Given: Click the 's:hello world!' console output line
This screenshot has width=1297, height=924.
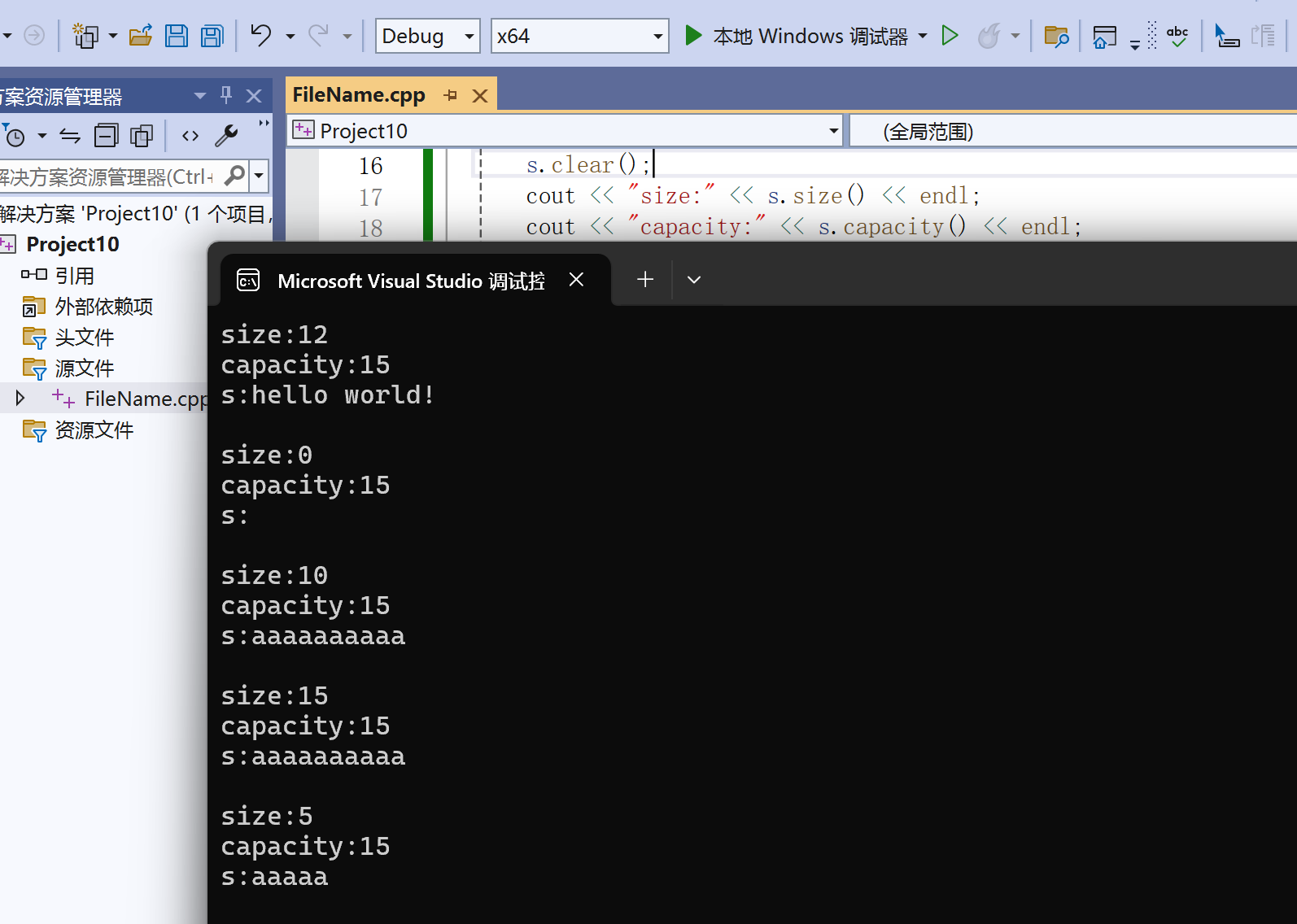Looking at the screenshot, I should (328, 394).
